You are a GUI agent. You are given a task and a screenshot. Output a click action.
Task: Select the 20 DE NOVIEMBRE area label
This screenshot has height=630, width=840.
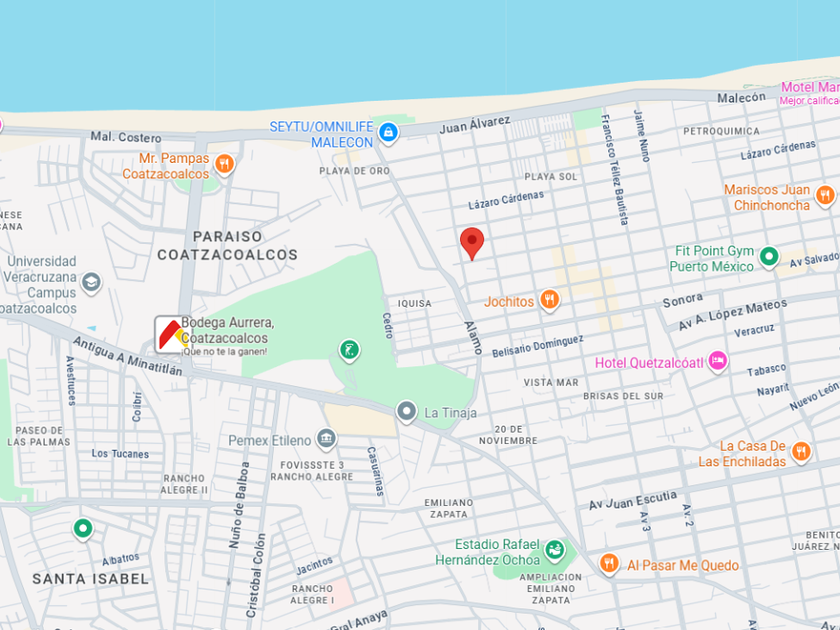508,435
